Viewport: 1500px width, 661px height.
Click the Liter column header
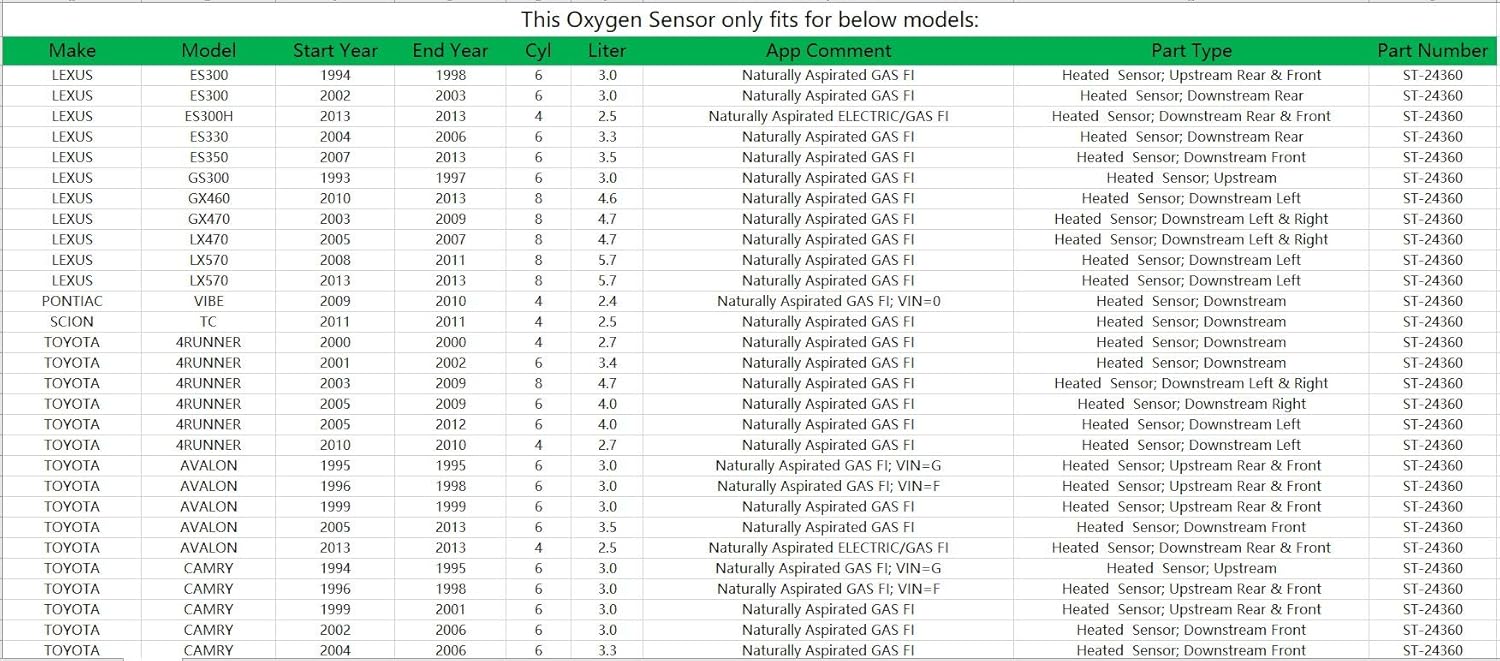(x=606, y=51)
